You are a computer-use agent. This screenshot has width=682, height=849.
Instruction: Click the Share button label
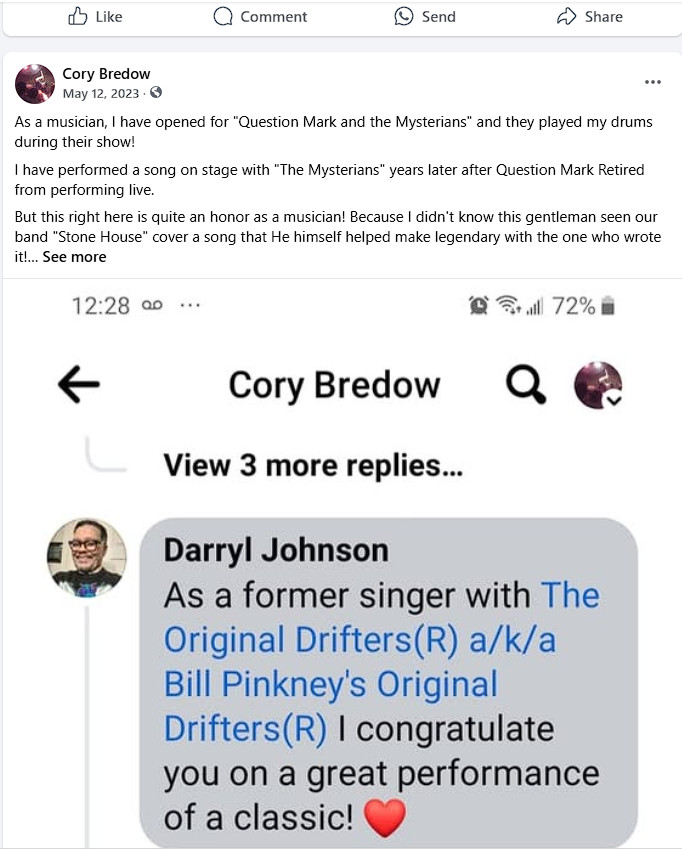[x=603, y=16]
